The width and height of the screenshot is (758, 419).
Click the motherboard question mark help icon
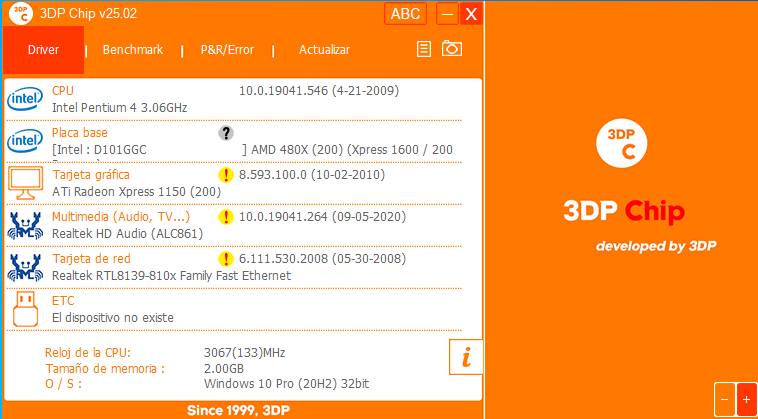[226, 133]
